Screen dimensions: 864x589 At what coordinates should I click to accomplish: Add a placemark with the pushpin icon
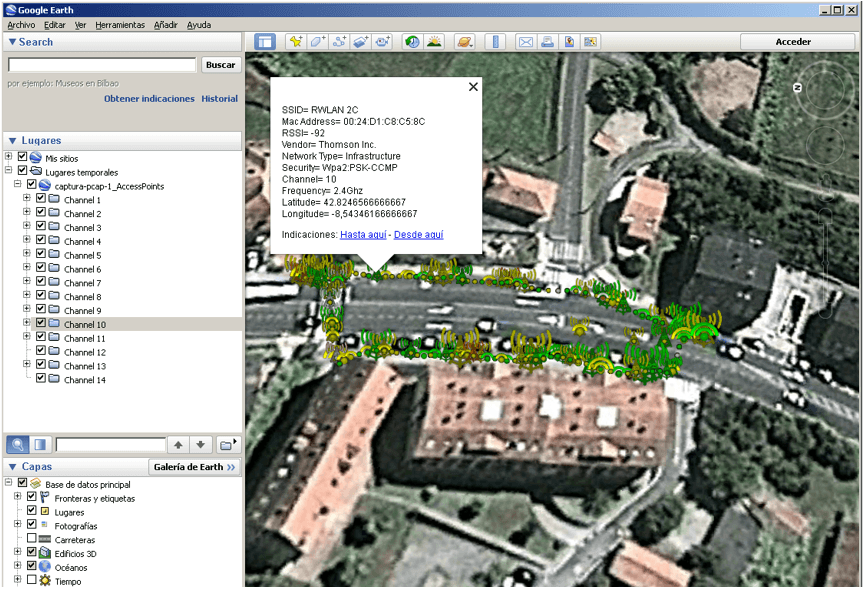point(296,42)
